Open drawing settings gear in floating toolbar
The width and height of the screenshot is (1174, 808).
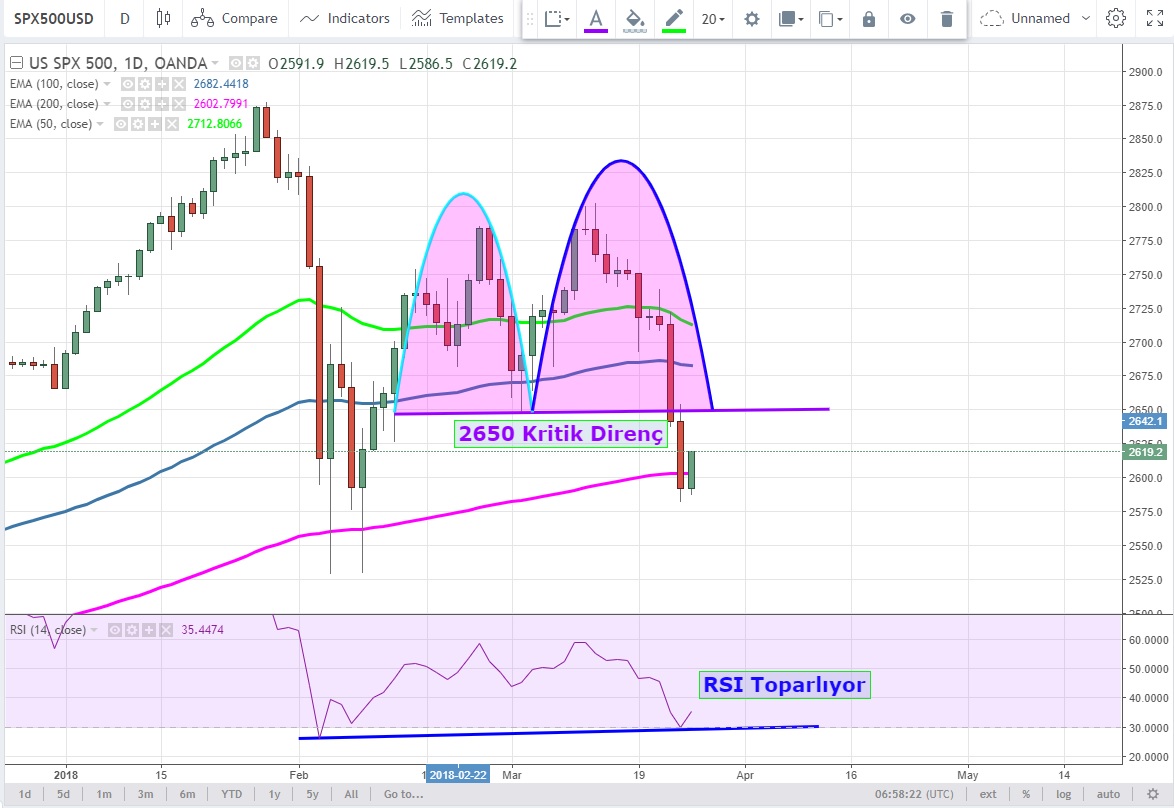pyautogui.click(x=752, y=18)
